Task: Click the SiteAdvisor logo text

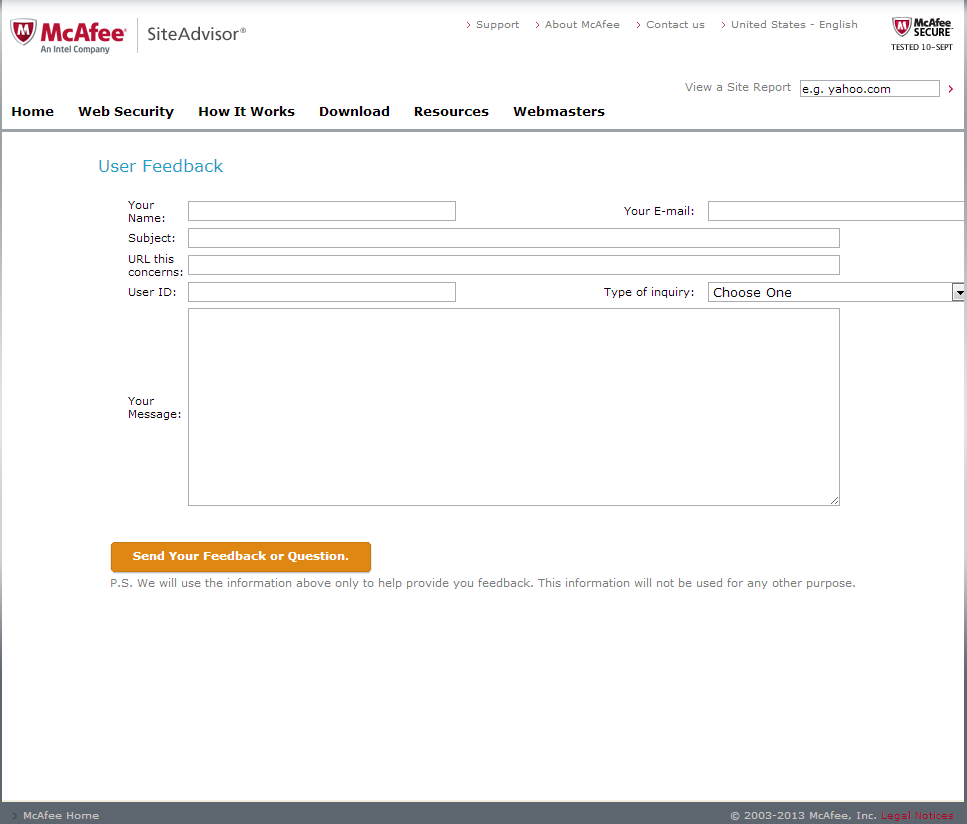Action: (x=196, y=34)
